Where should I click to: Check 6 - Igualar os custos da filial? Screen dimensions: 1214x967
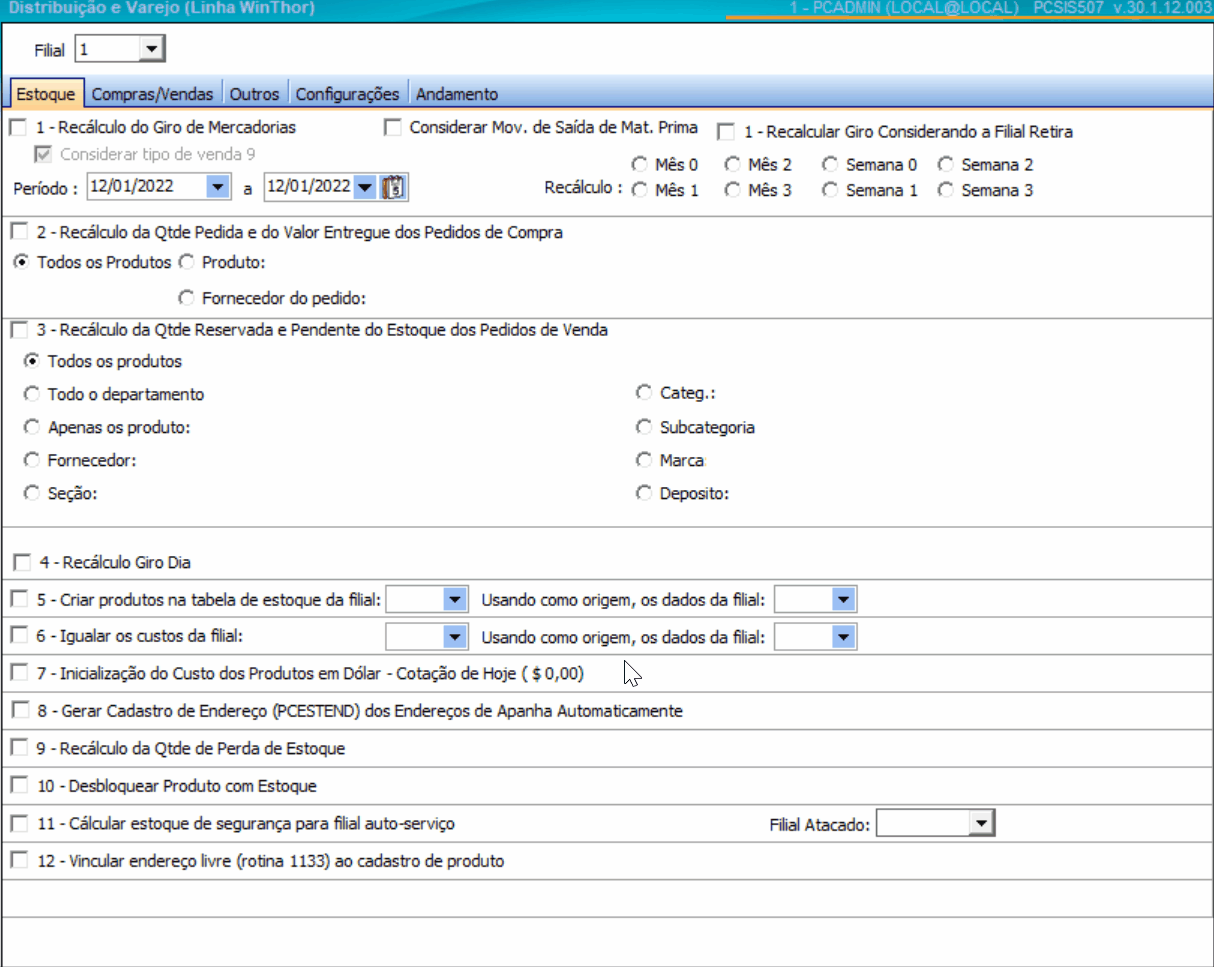pos(18,635)
